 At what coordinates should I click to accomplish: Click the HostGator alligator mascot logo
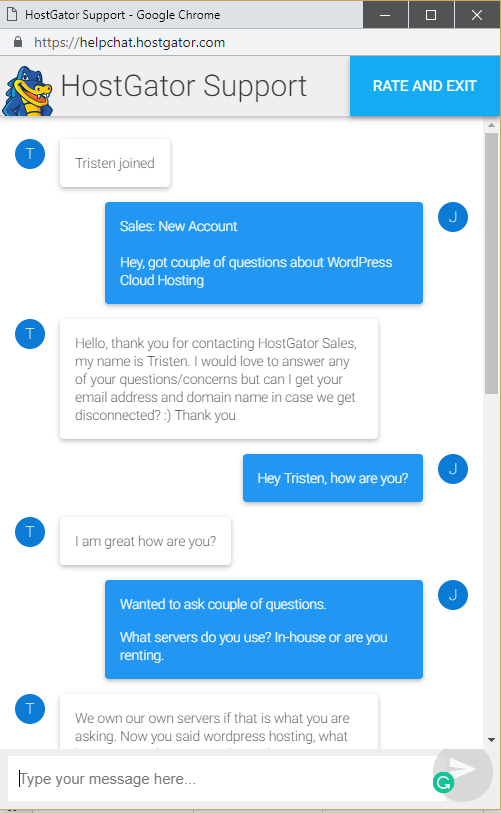pyautogui.click(x=27, y=91)
